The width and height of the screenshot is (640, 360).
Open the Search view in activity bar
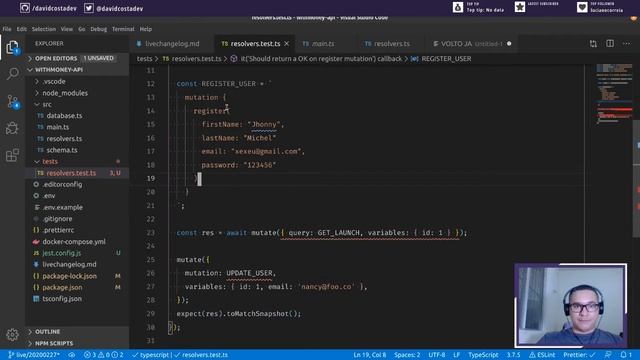(12, 74)
